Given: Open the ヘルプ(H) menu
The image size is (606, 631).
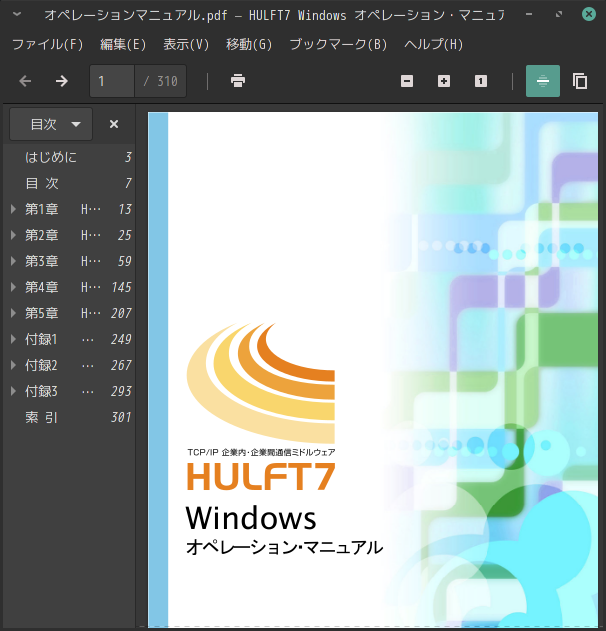Looking at the screenshot, I should pyautogui.click(x=433, y=44).
